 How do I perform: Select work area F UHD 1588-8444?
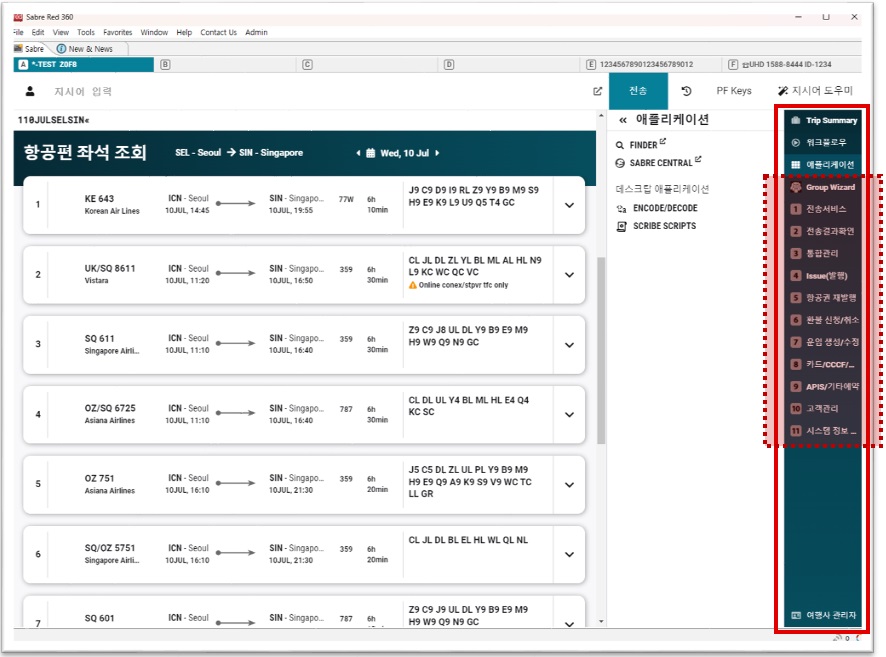click(792, 64)
